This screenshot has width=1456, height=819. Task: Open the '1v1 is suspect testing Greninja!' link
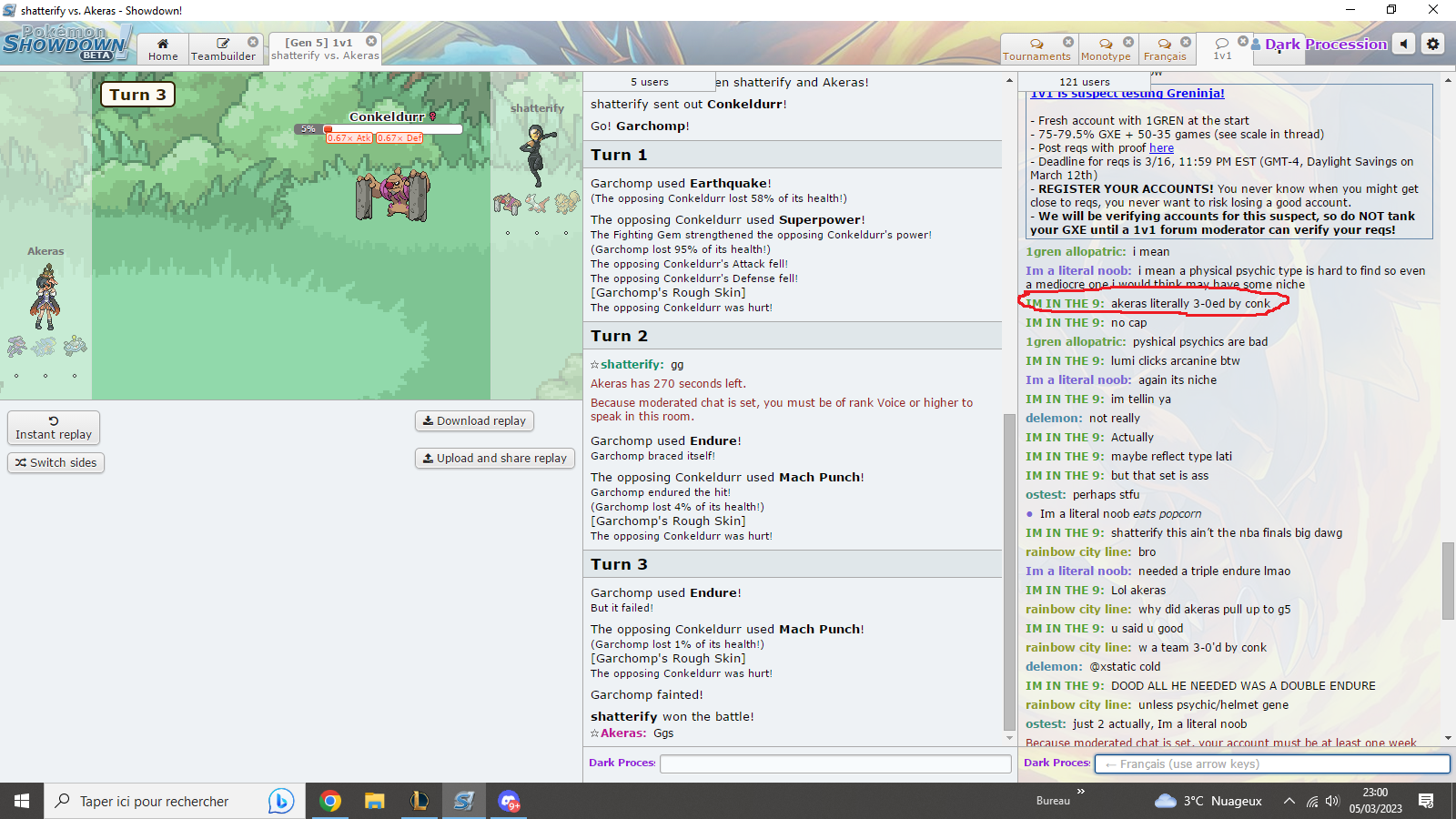pyautogui.click(x=1127, y=94)
